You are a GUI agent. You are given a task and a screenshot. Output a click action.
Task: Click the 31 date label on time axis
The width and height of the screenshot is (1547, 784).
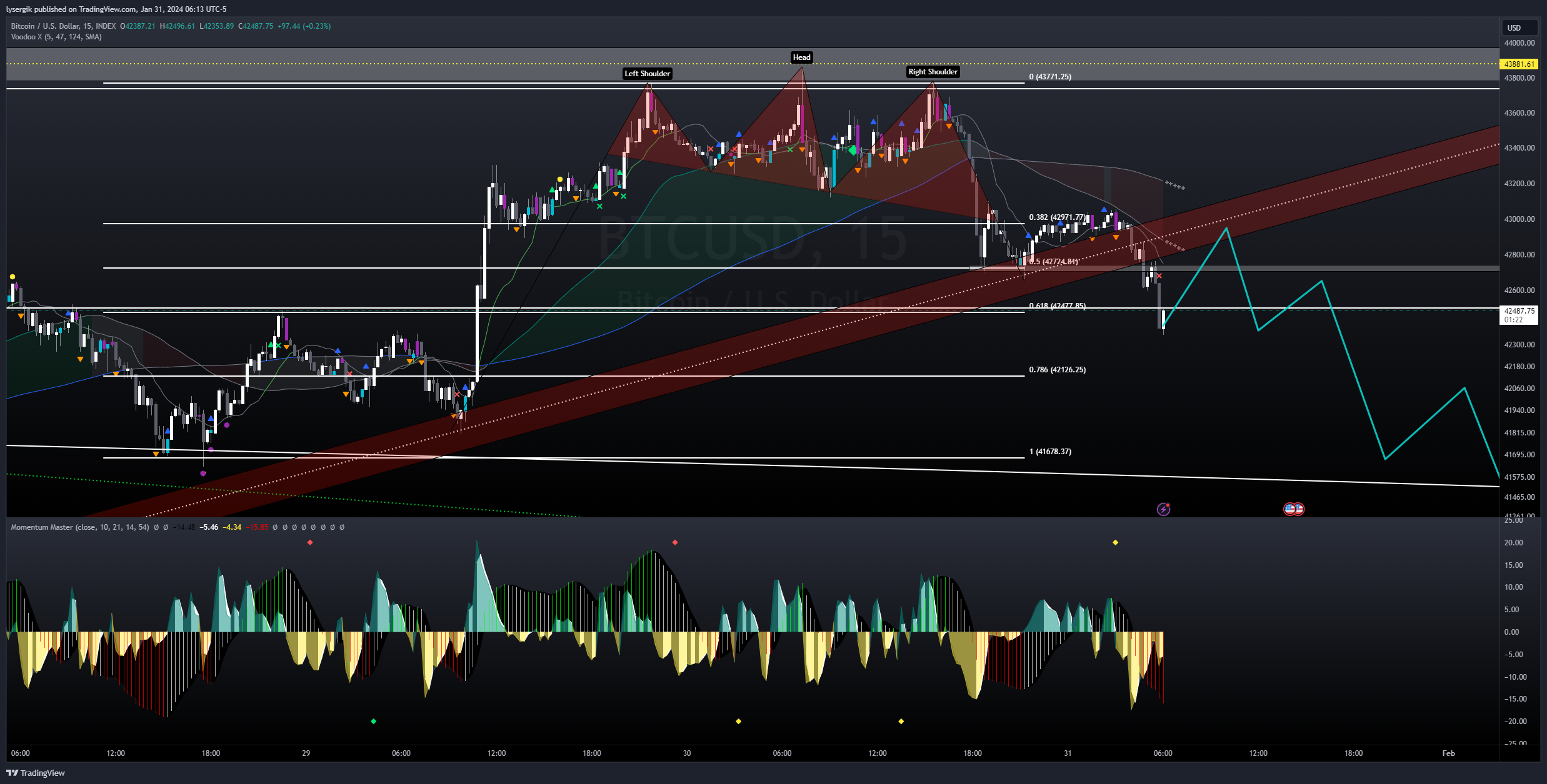(1068, 753)
